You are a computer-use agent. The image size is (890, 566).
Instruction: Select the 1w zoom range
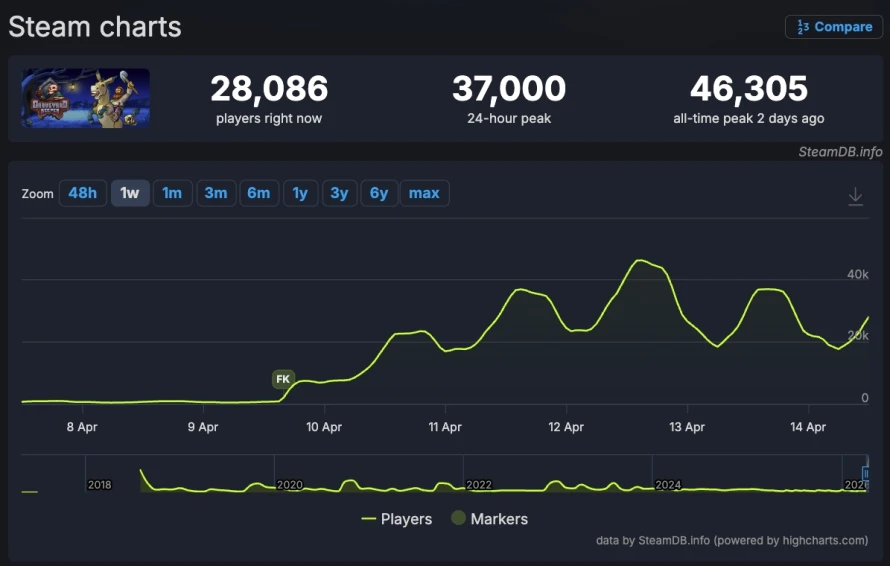[130, 193]
